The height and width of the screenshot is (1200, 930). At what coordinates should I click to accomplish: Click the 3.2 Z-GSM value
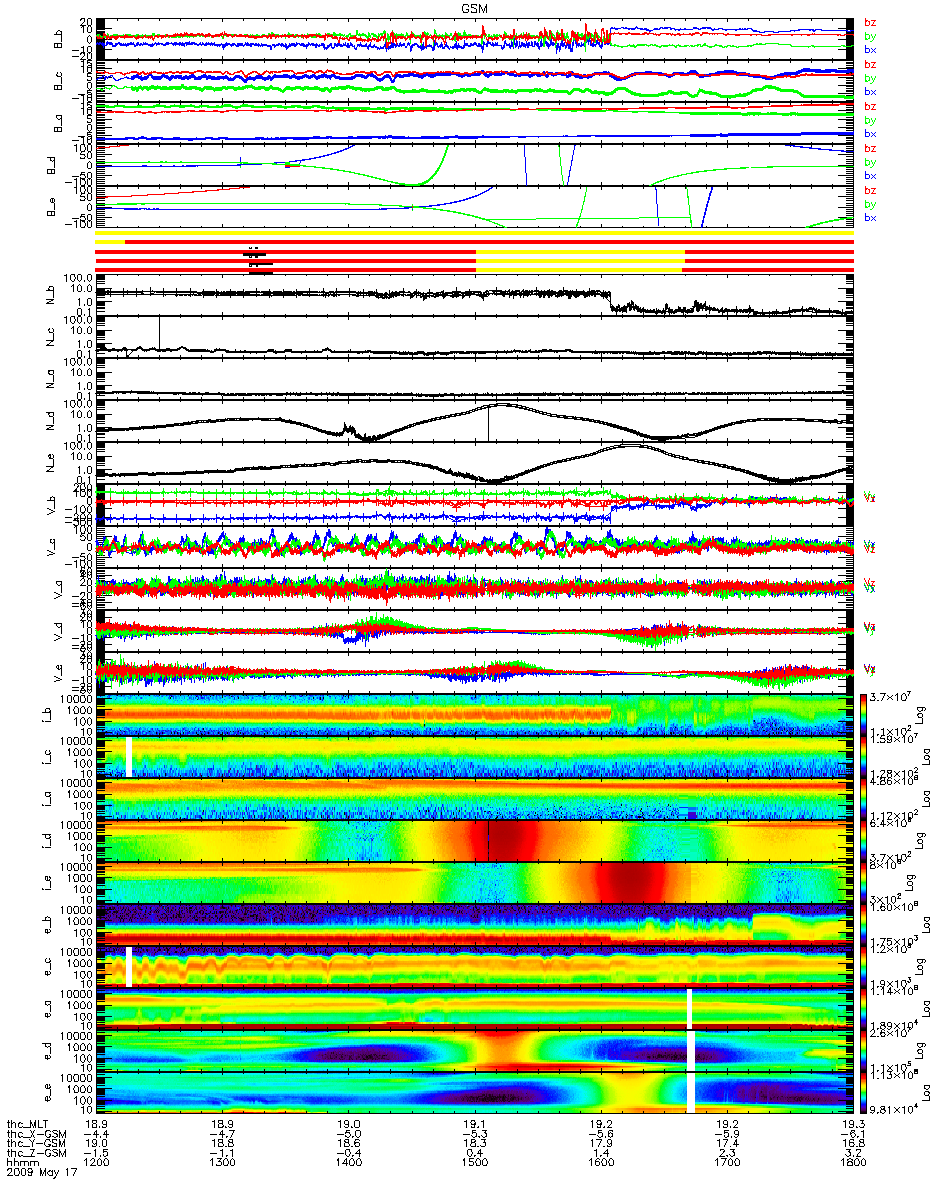[x=853, y=1152]
